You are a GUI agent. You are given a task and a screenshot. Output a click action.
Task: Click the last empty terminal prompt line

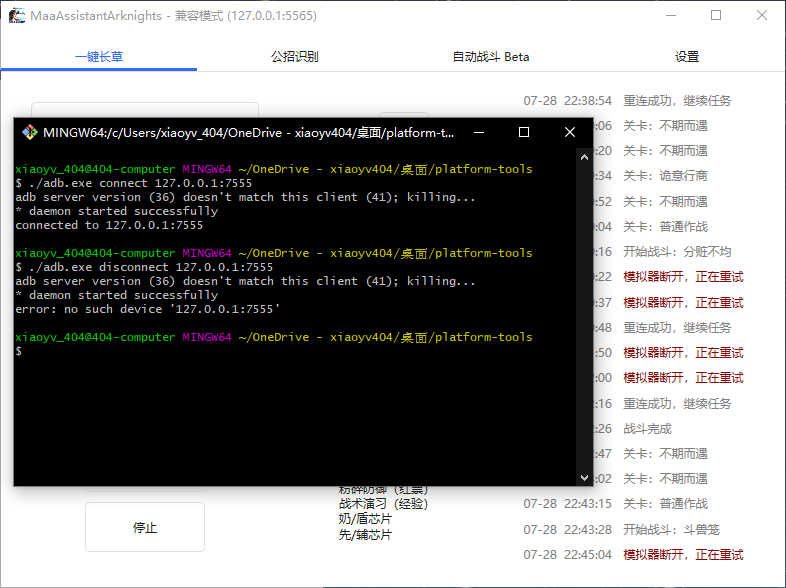point(19,351)
